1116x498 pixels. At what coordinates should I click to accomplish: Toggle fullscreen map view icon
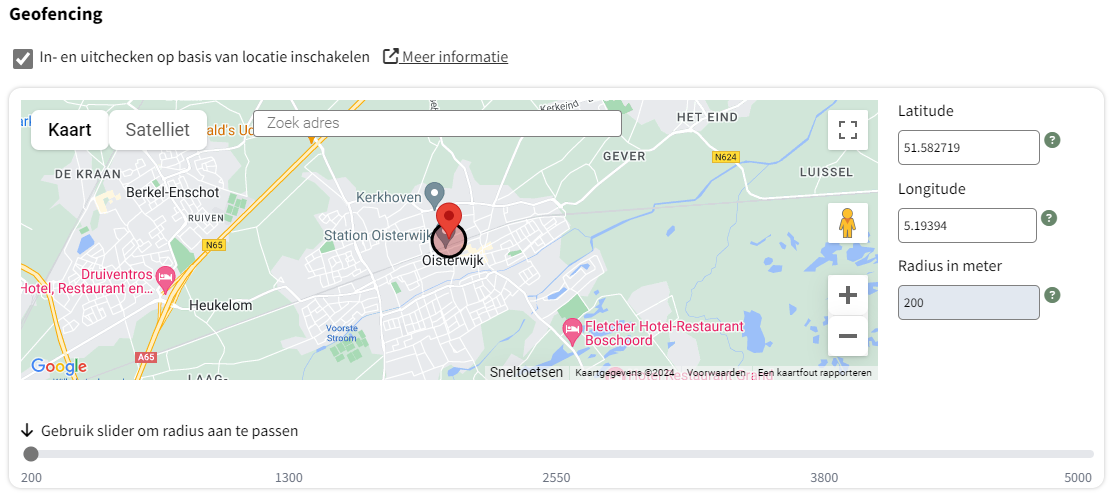848,130
